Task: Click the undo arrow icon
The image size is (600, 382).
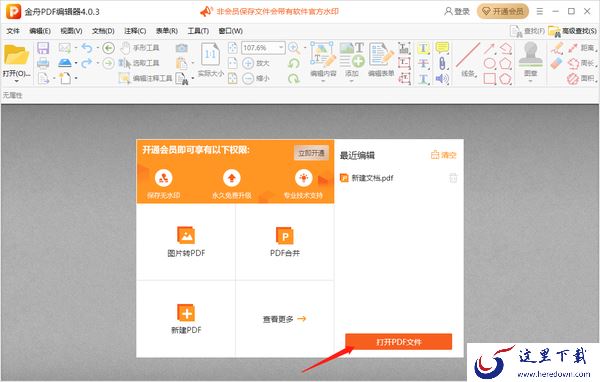Action: [x=87, y=48]
